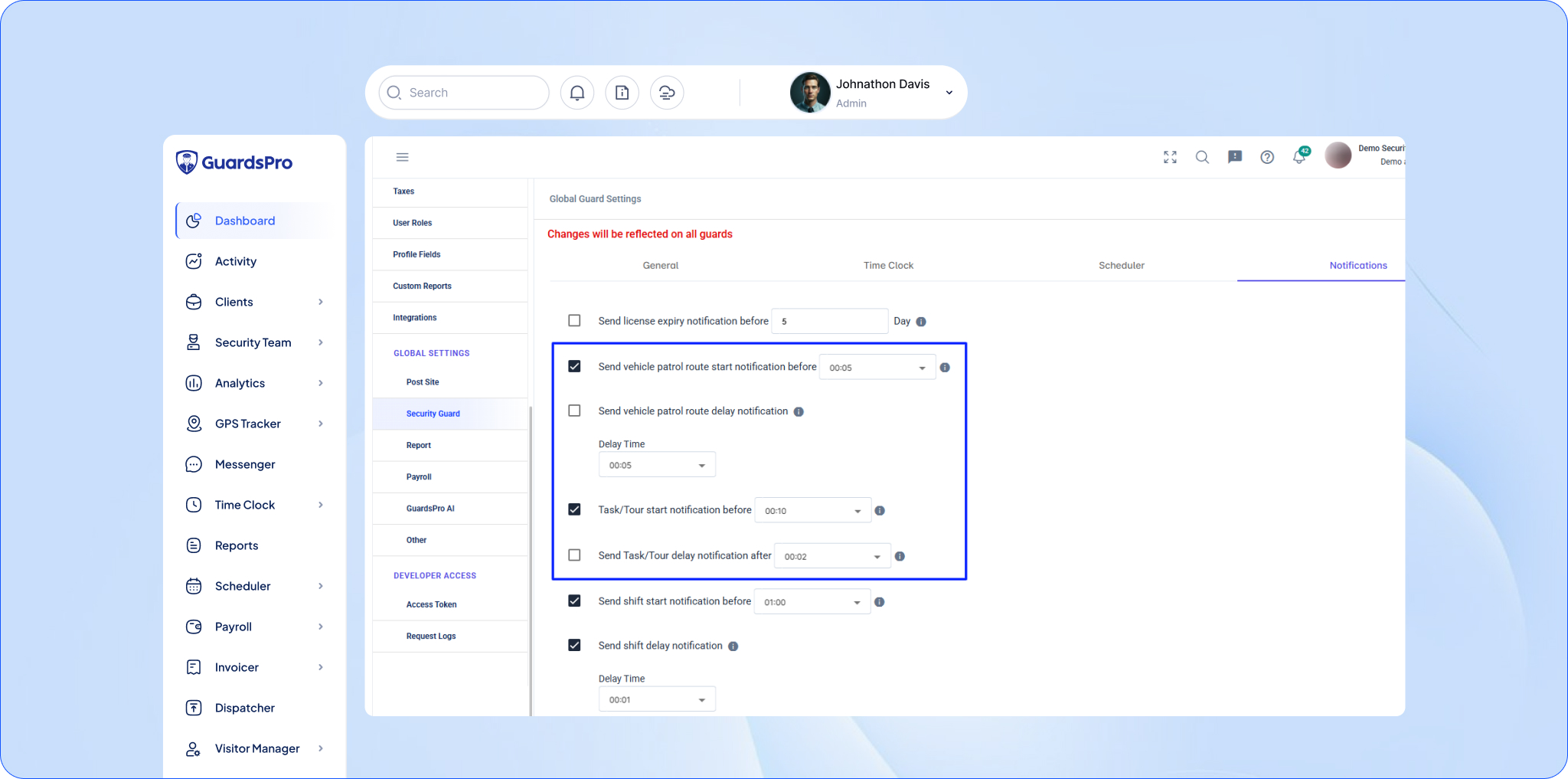Click info icon beside license expiry Day

(921, 322)
